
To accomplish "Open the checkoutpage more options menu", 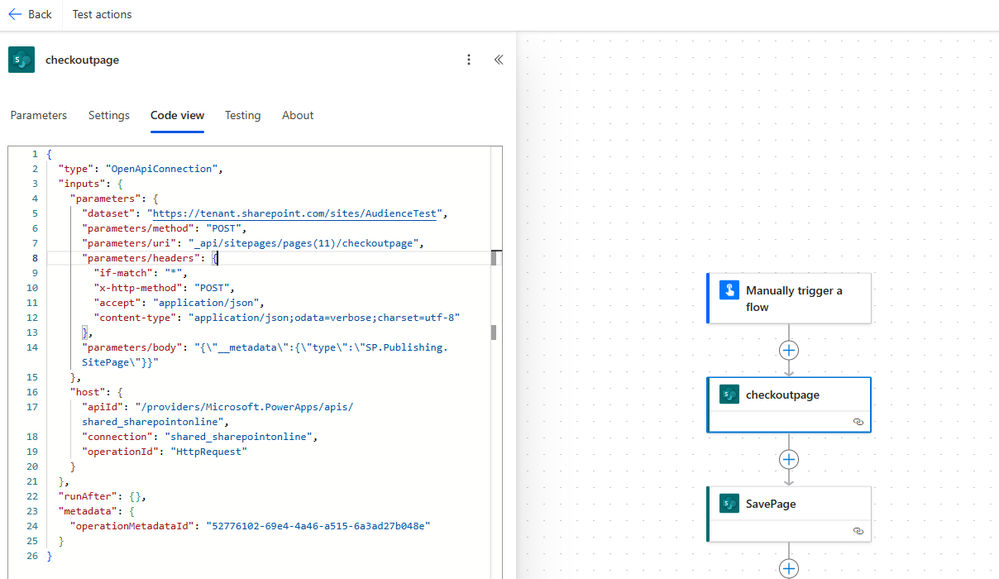I will point(468,60).
